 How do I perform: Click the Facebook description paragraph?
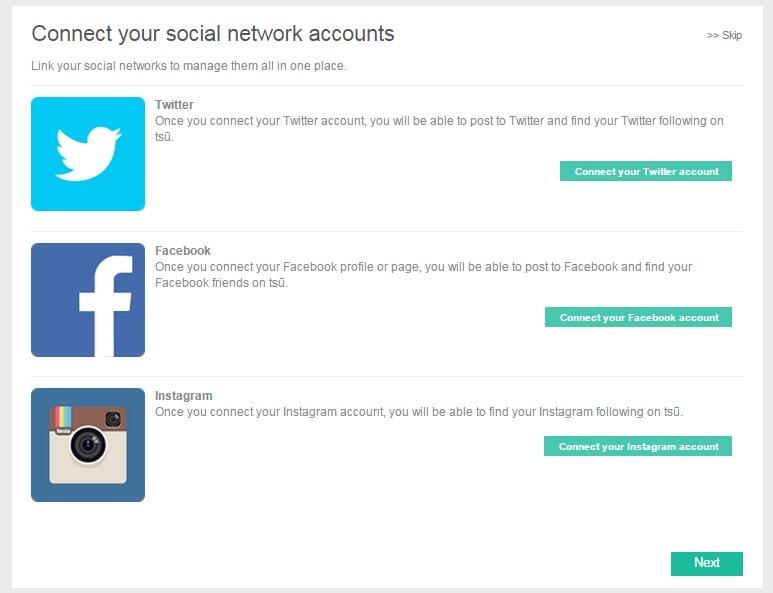pos(423,275)
